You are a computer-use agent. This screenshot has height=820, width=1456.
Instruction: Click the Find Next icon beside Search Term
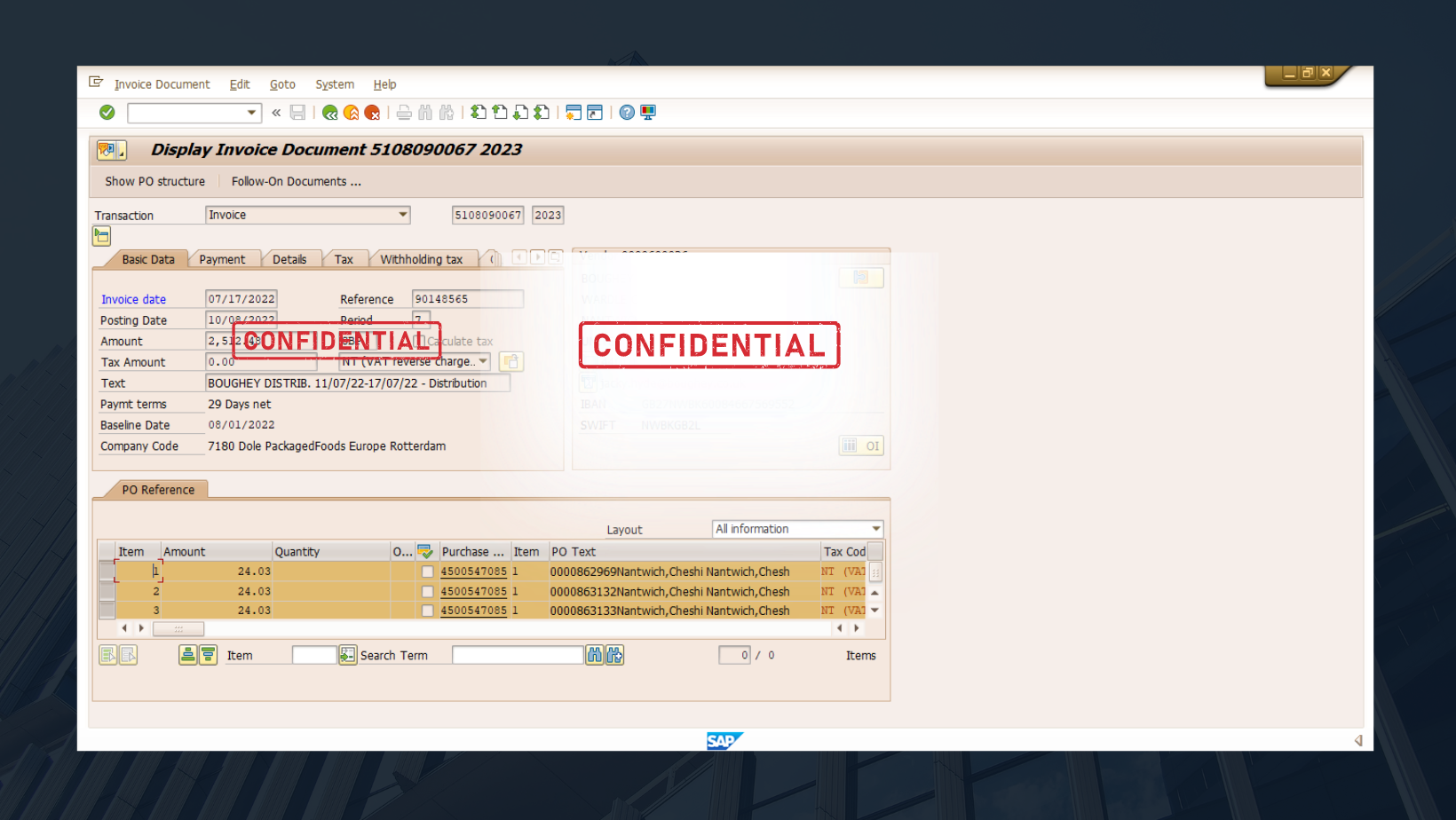[x=614, y=655]
